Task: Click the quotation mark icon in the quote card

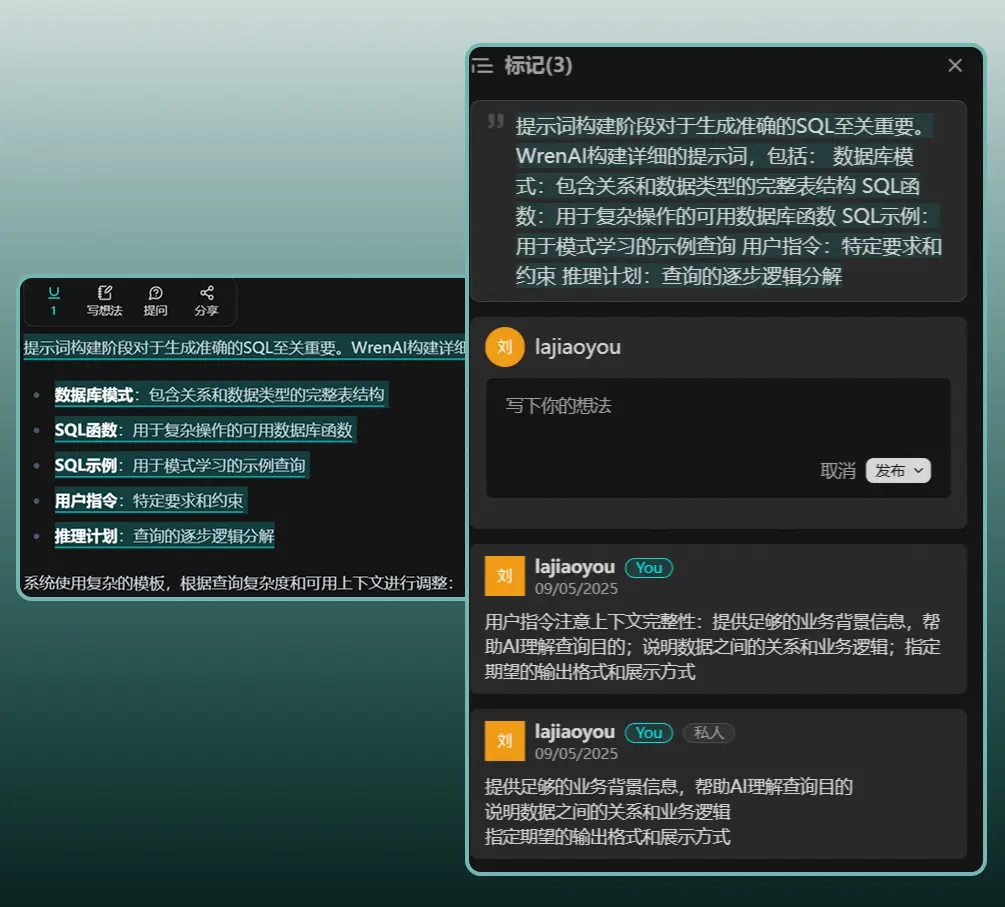Action: click(x=495, y=121)
